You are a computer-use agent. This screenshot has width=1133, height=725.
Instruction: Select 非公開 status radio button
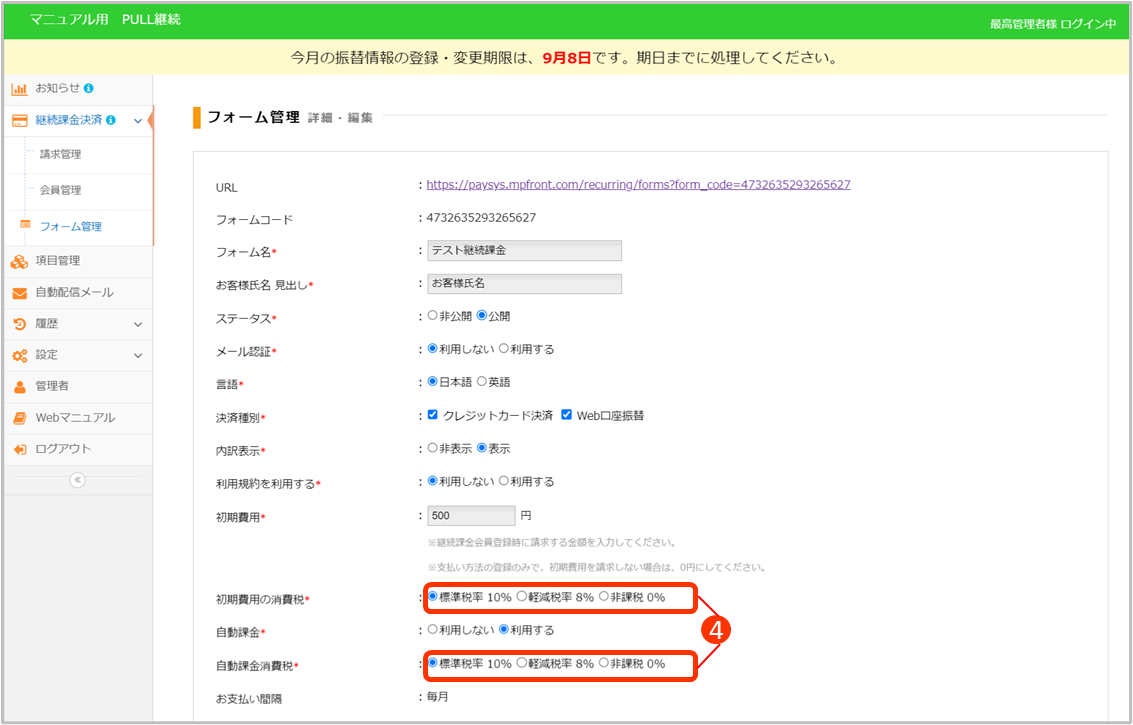(432, 316)
